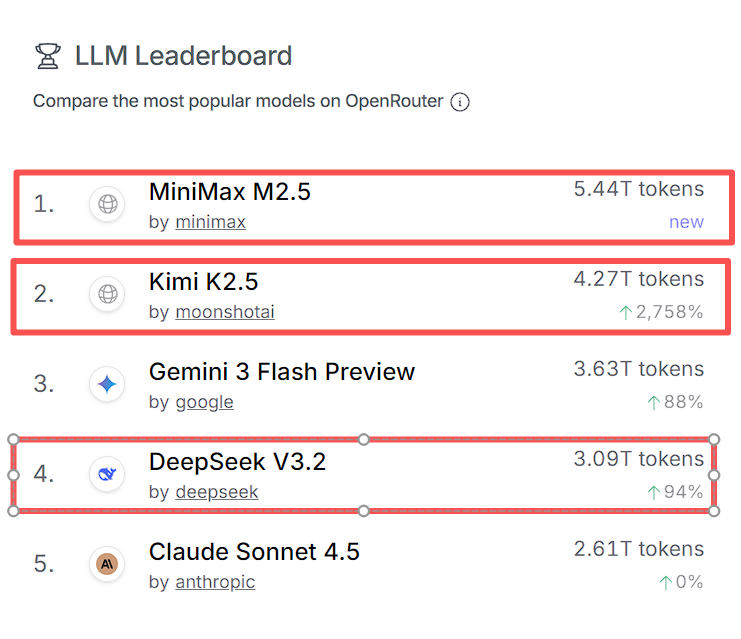Click the info icon next to OpenRouter
This screenshot has width=741, height=639.
(x=460, y=102)
